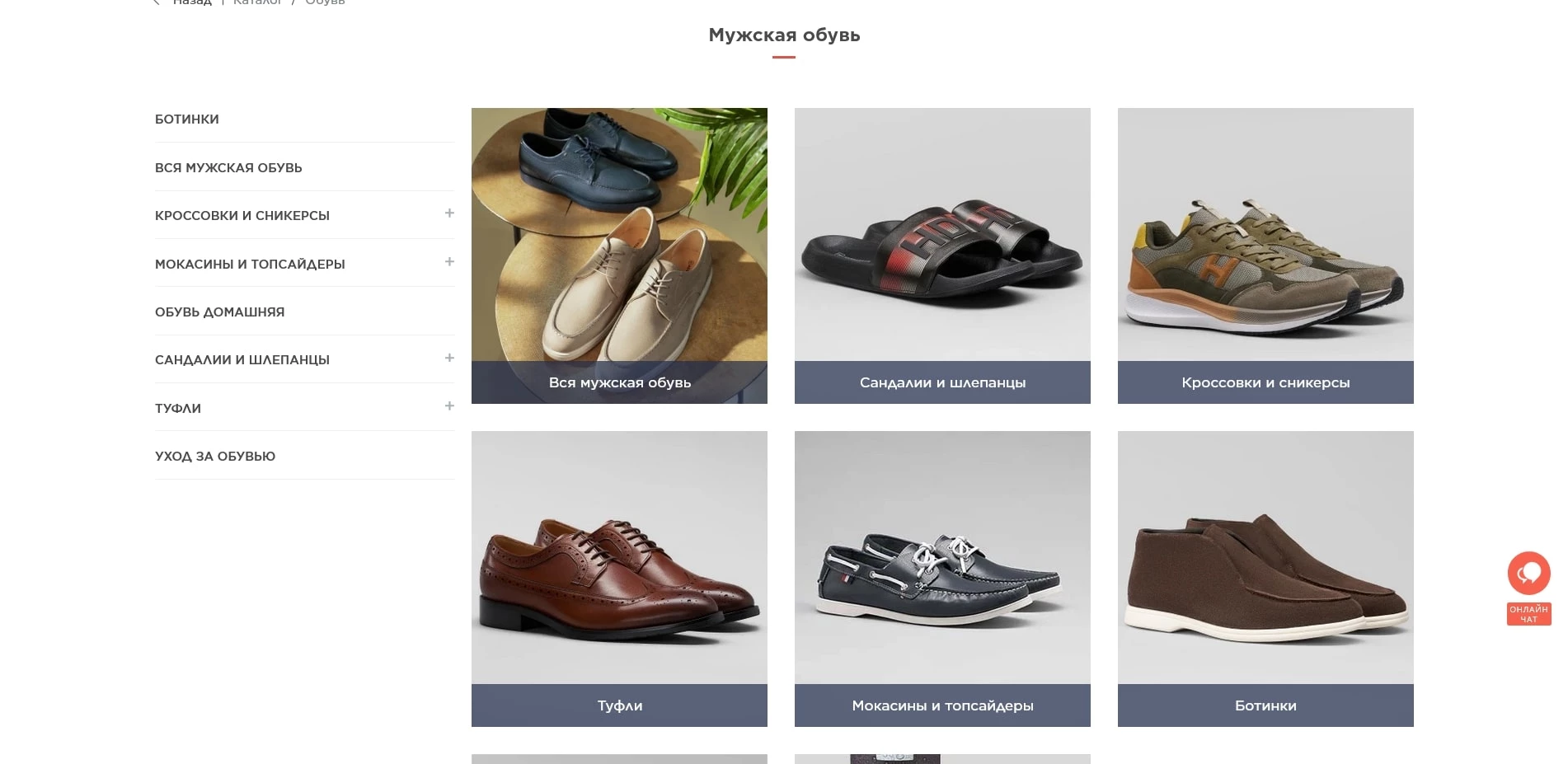Expand the sidebar Туфли plus icon
This screenshot has width=1568, height=764.
[x=449, y=406]
